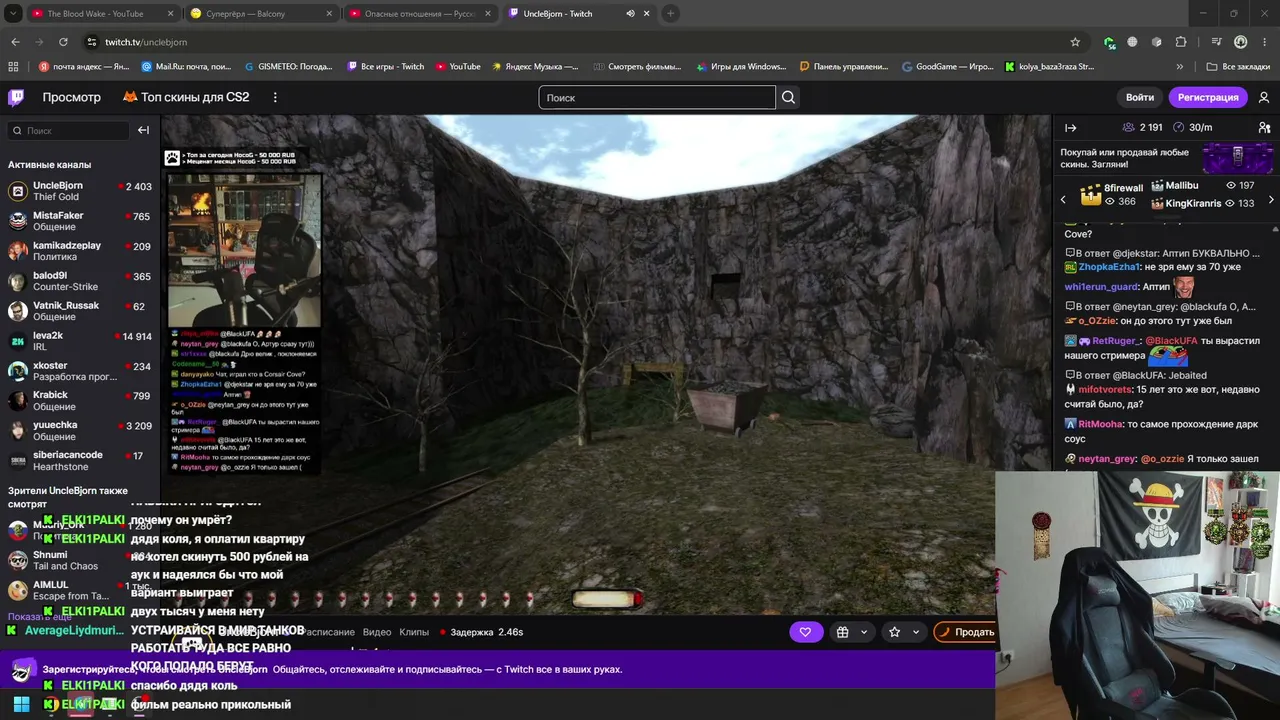Open the Клипы channel tab

[414, 632]
